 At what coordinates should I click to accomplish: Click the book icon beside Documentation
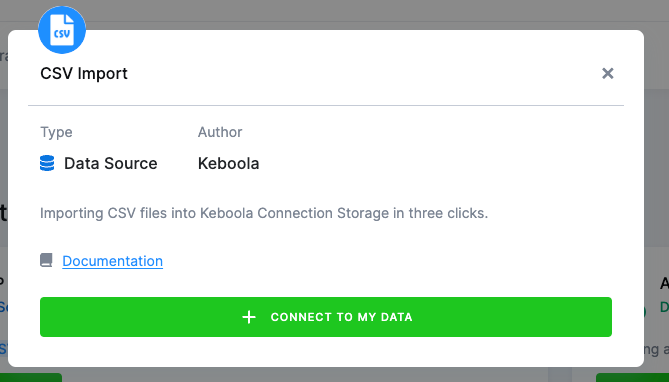46,260
